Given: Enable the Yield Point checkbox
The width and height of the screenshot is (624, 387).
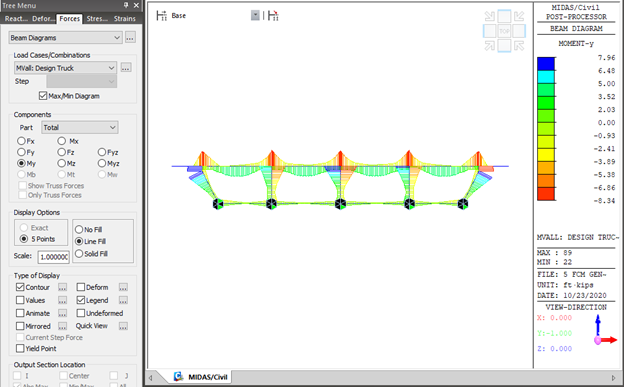Looking at the screenshot, I should click(x=20, y=348).
